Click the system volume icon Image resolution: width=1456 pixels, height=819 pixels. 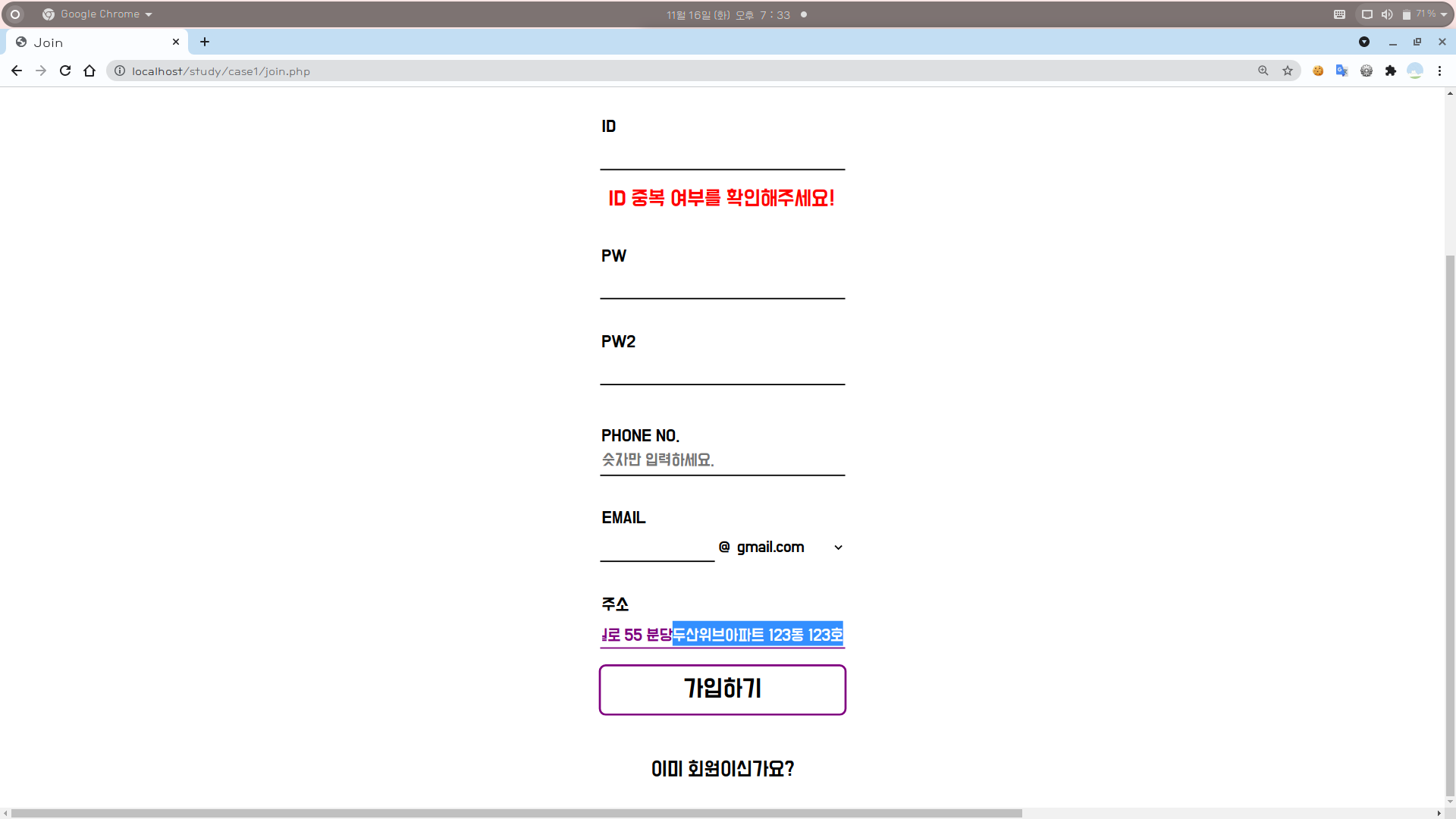(1387, 14)
